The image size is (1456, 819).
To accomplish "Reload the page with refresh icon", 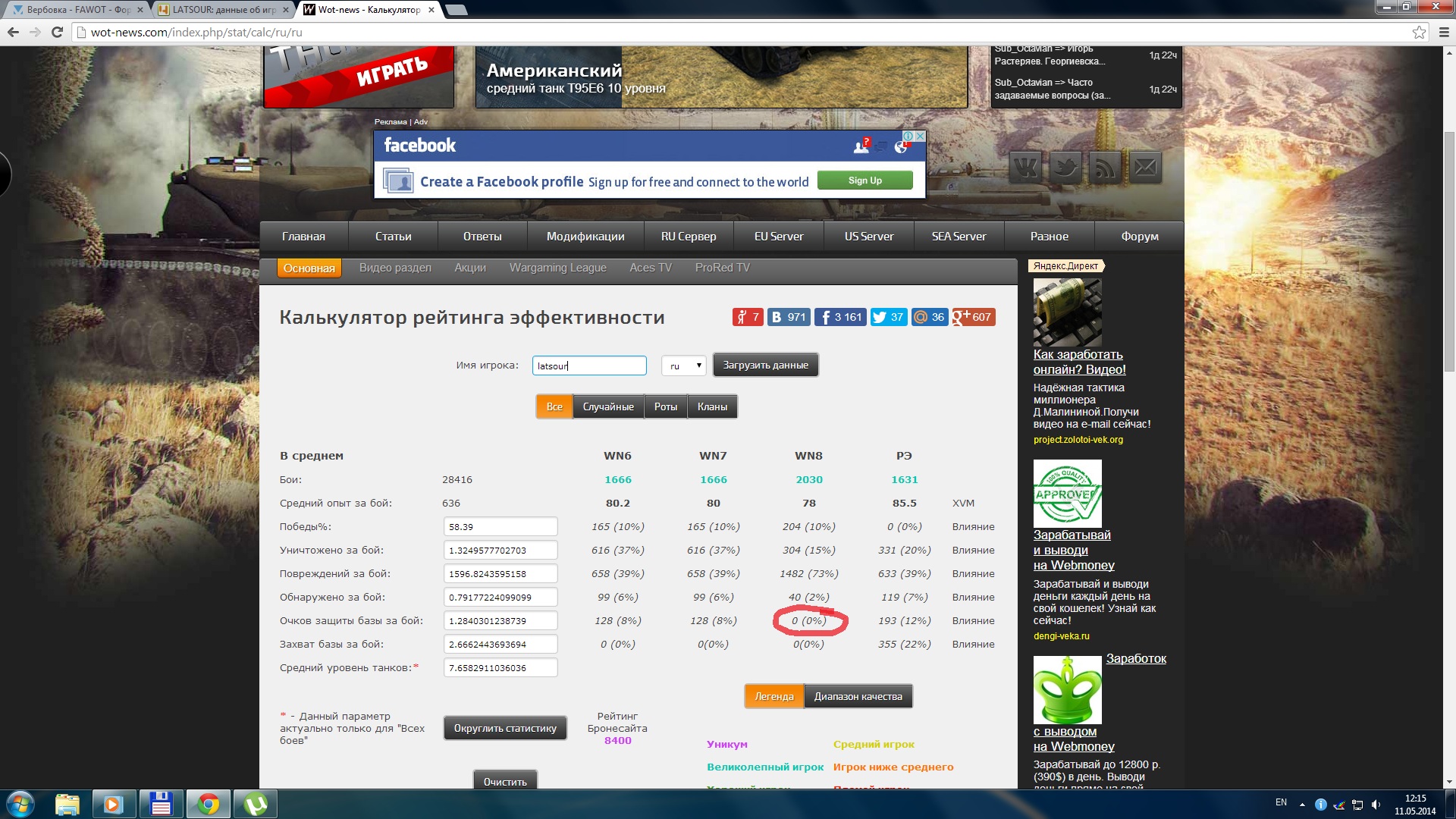I will [57, 32].
